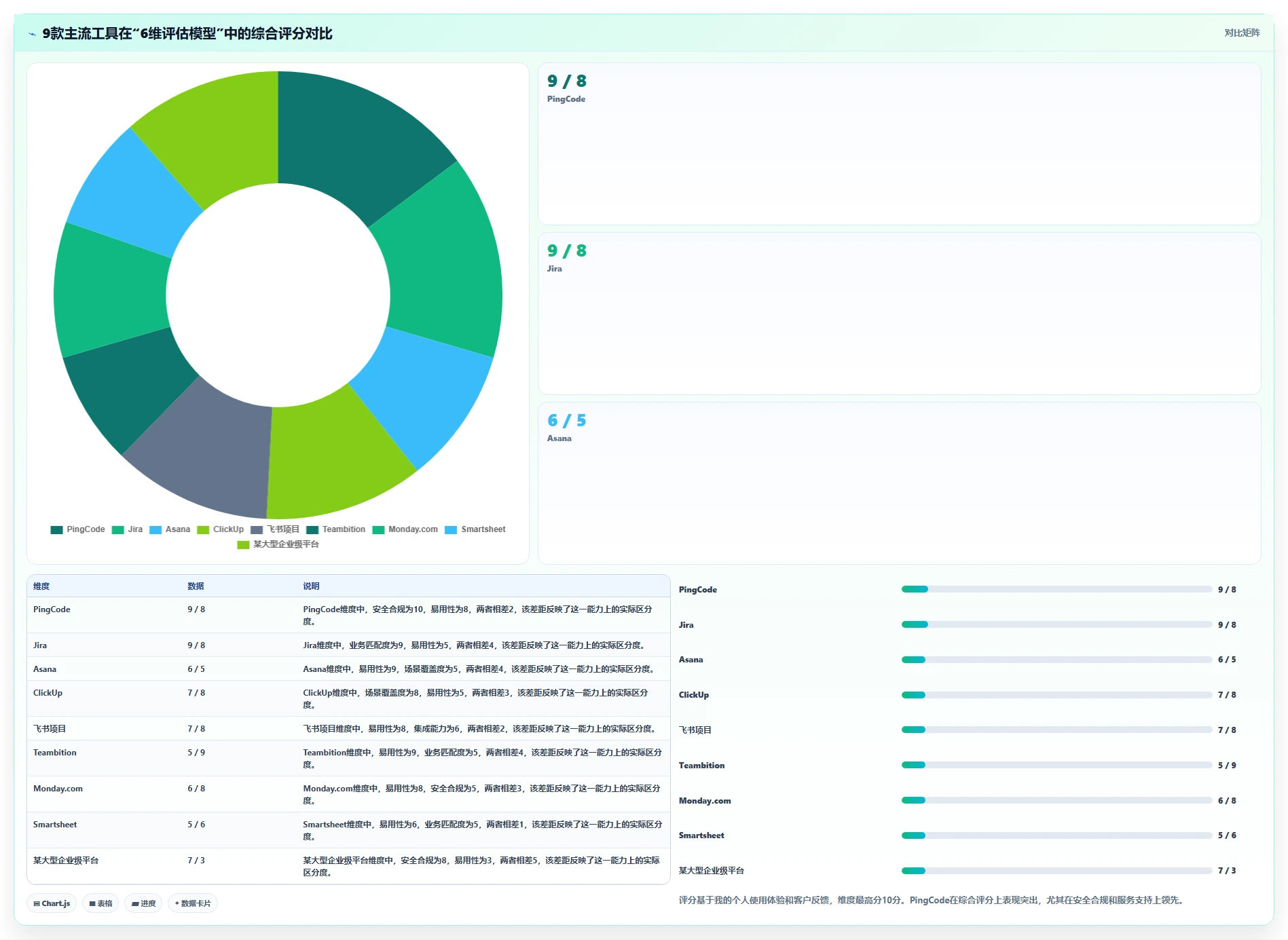This screenshot has width=1288, height=940.
Task: Click the Chart.js tag at the bottom
Action: (x=52, y=903)
